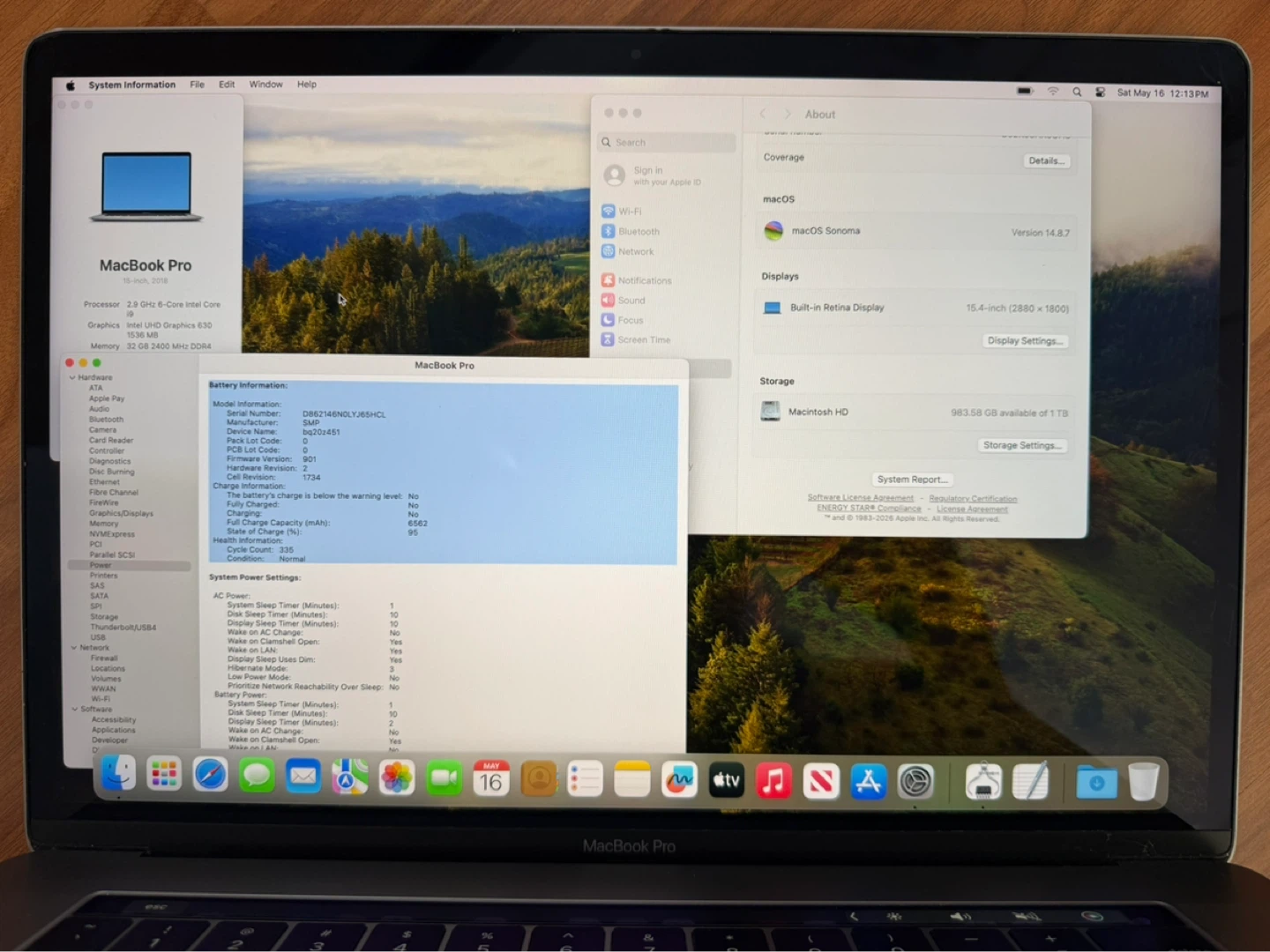The width and height of the screenshot is (1270, 952).
Task: Open the File menu
Action: click(x=197, y=85)
